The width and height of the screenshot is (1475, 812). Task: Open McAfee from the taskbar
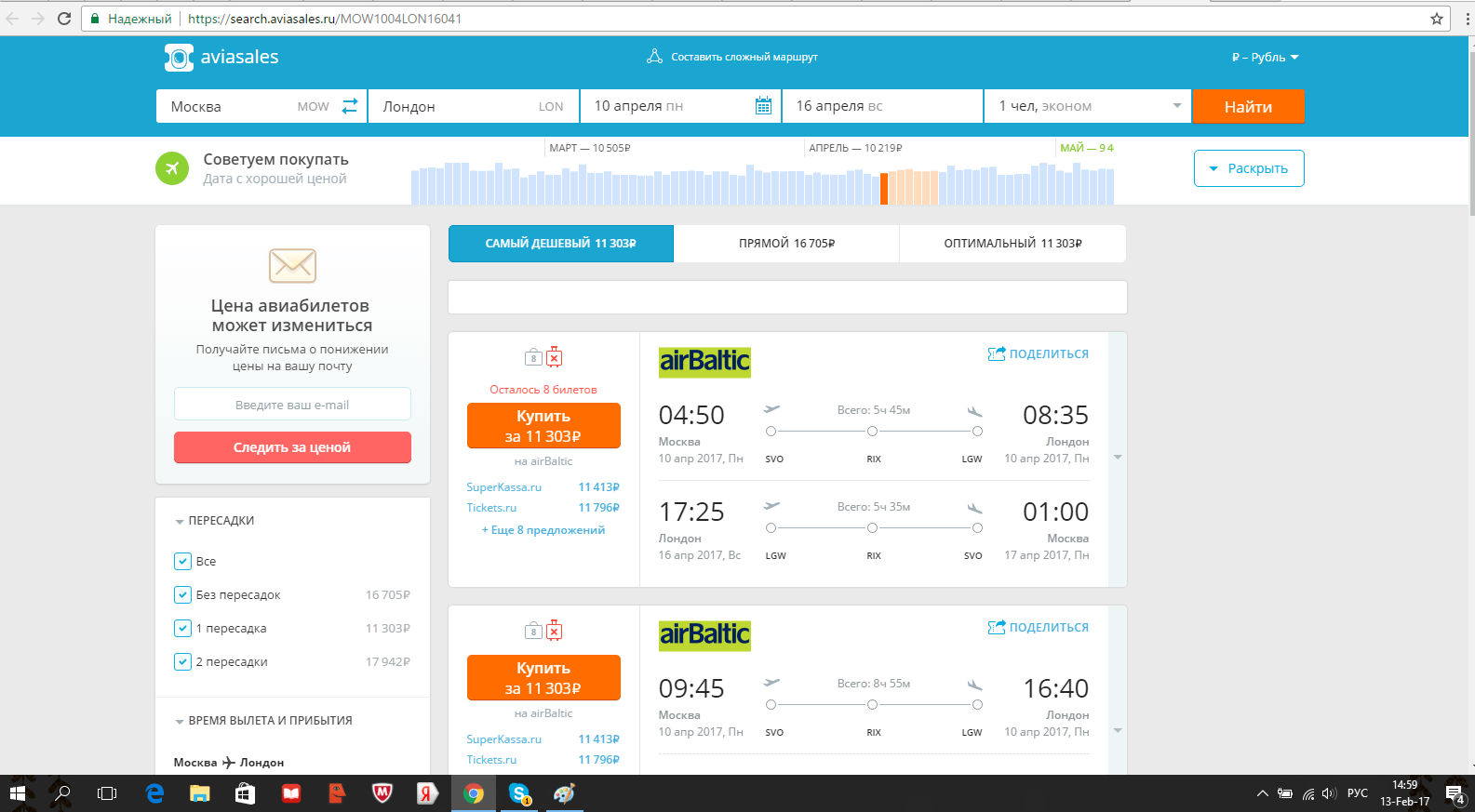click(x=382, y=793)
